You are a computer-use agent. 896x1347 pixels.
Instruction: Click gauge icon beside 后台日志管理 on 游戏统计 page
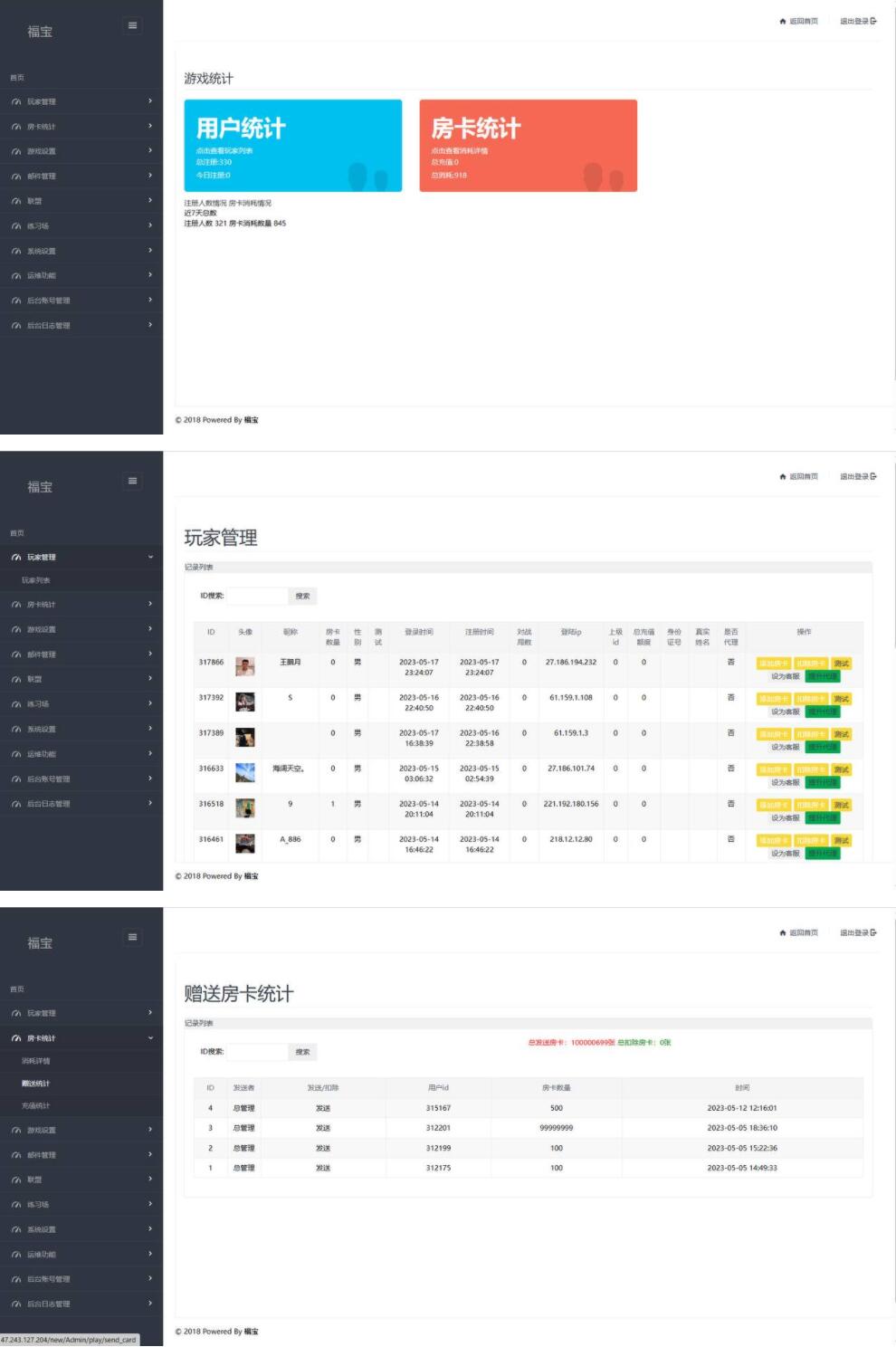click(16, 326)
